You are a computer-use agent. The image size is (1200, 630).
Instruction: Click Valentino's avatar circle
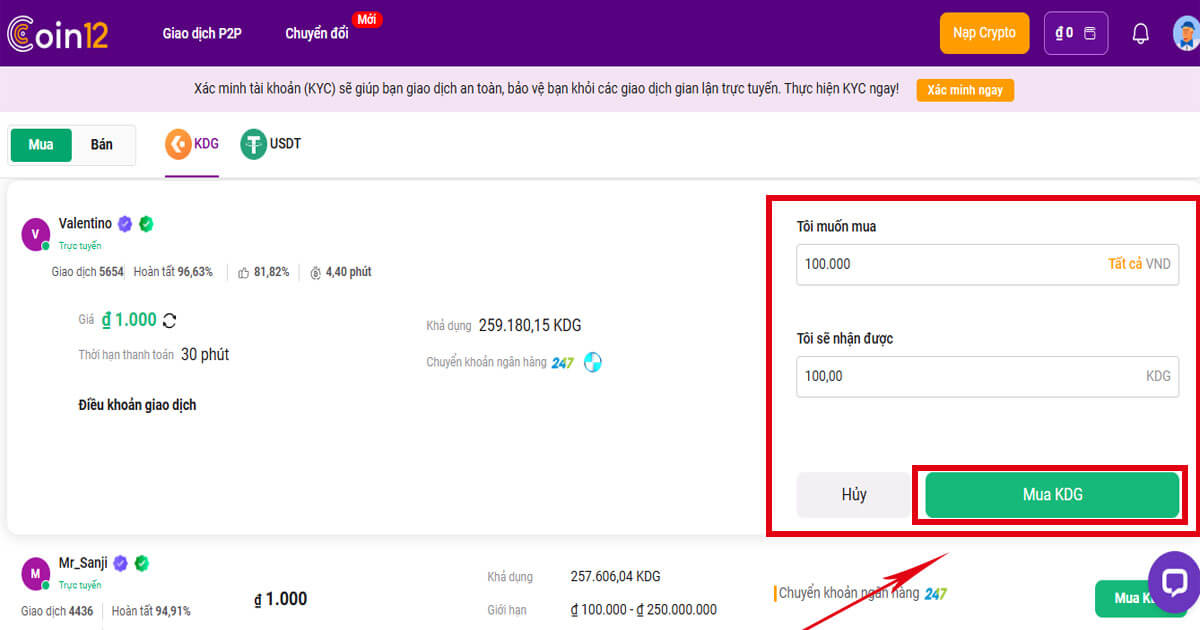[x=35, y=235]
